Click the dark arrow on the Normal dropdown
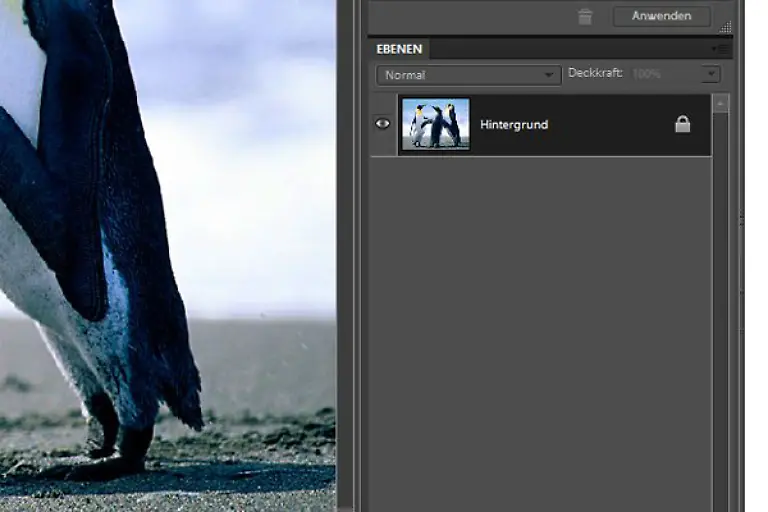768x512 pixels. (x=549, y=75)
